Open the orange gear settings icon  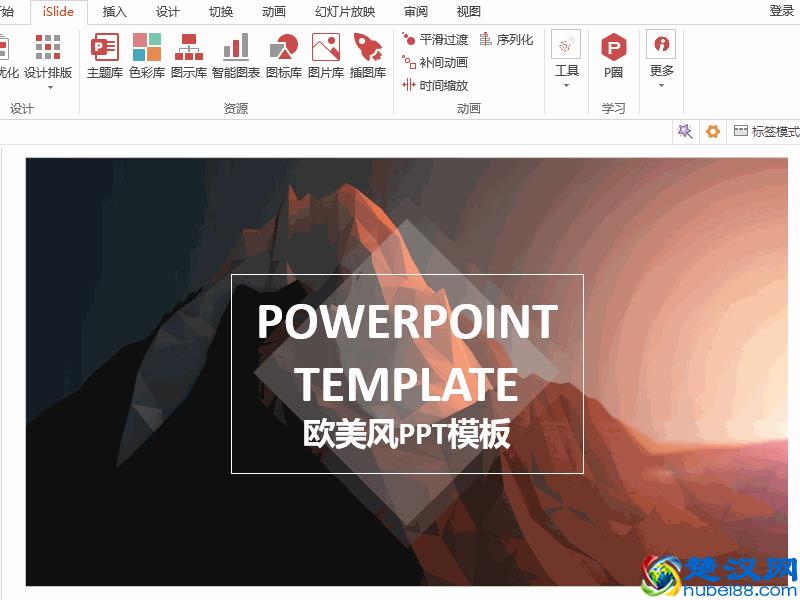click(712, 130)
